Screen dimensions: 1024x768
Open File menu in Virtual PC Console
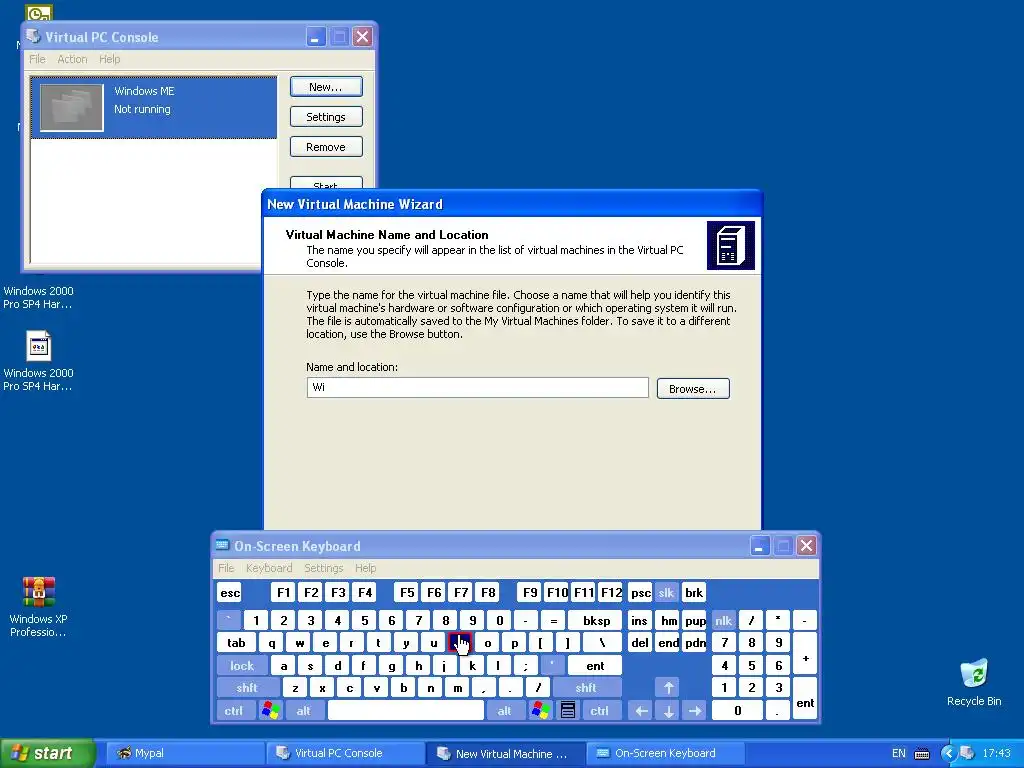(37, 59)
